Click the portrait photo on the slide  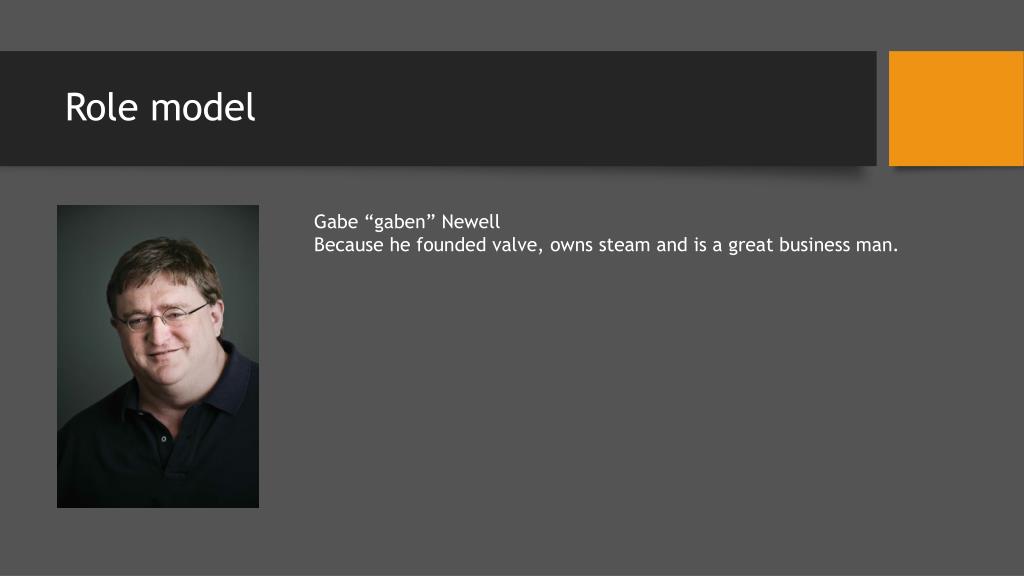158,357
